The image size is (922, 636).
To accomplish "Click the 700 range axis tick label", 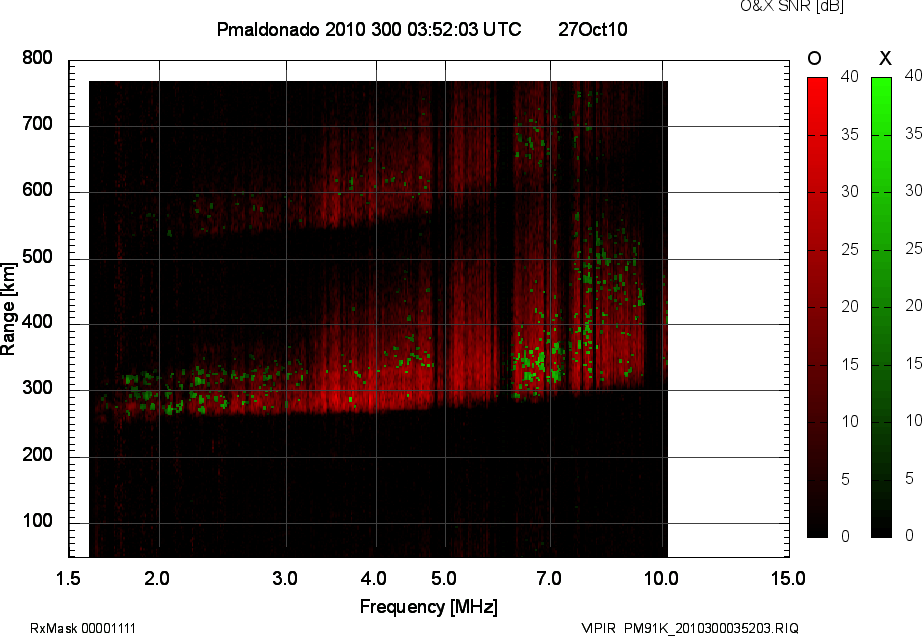I will tap(37, 124).
